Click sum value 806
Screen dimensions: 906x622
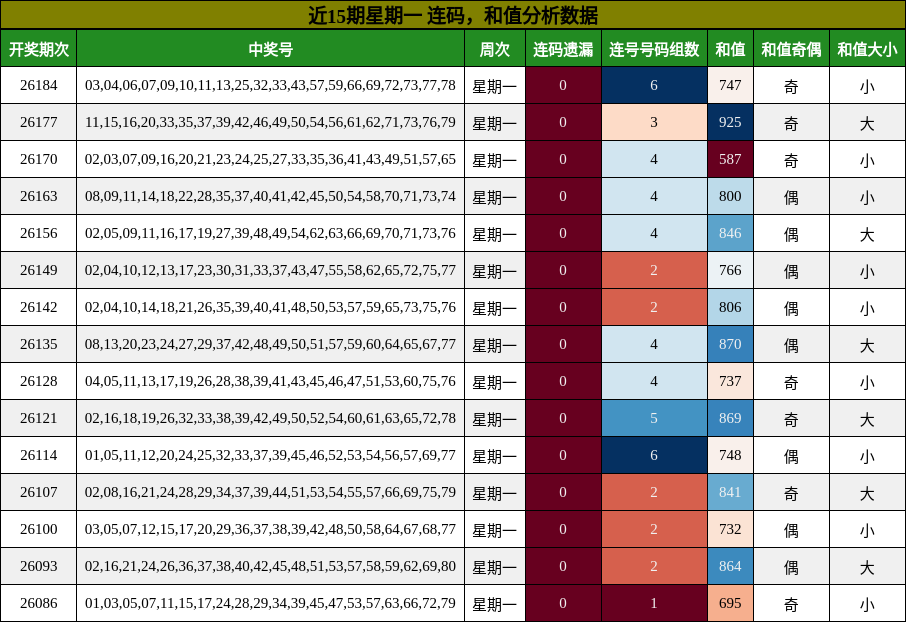pyautogui.click(x=730, y=308)
